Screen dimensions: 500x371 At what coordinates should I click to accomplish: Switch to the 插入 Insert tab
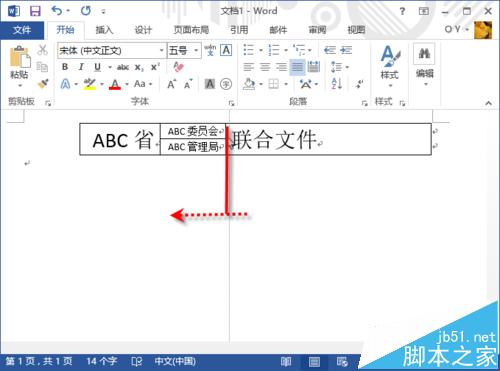pyautogui.click(x=104, y=30)
